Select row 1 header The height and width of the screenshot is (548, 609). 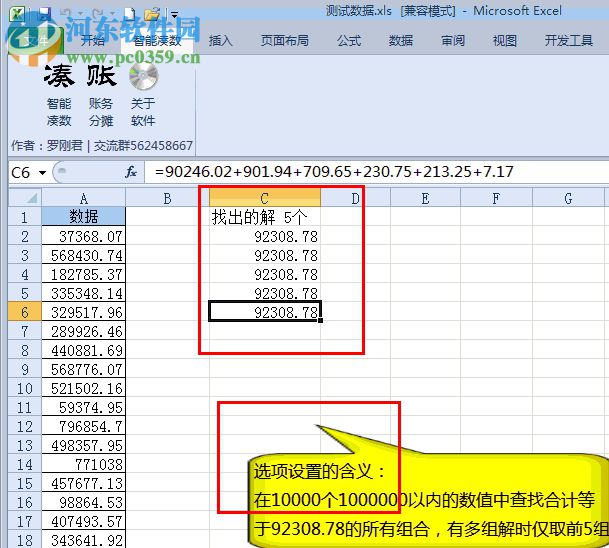click(x=25, y=217)
